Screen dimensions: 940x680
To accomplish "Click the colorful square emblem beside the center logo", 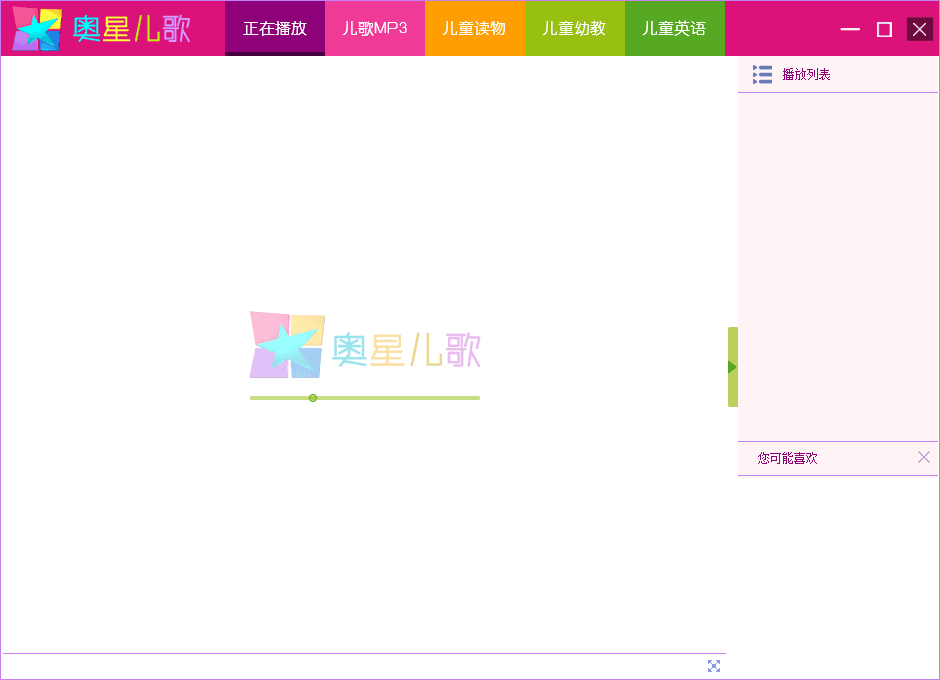I will [x=286, y=346].
